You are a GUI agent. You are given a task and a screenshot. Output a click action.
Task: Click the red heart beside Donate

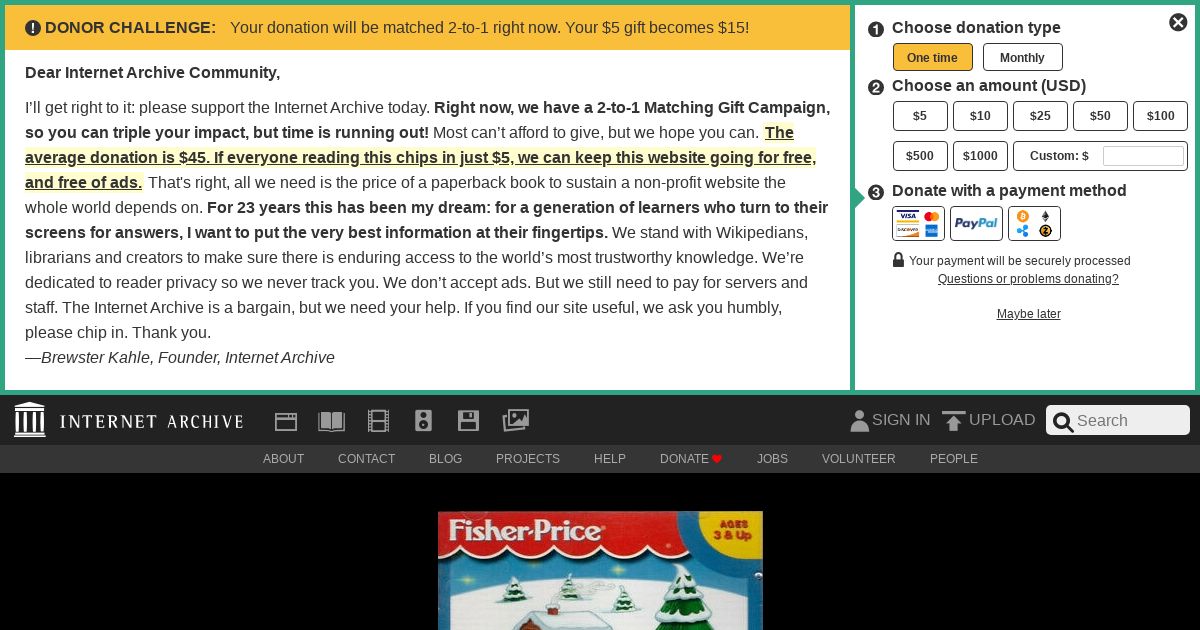[717, 459]
